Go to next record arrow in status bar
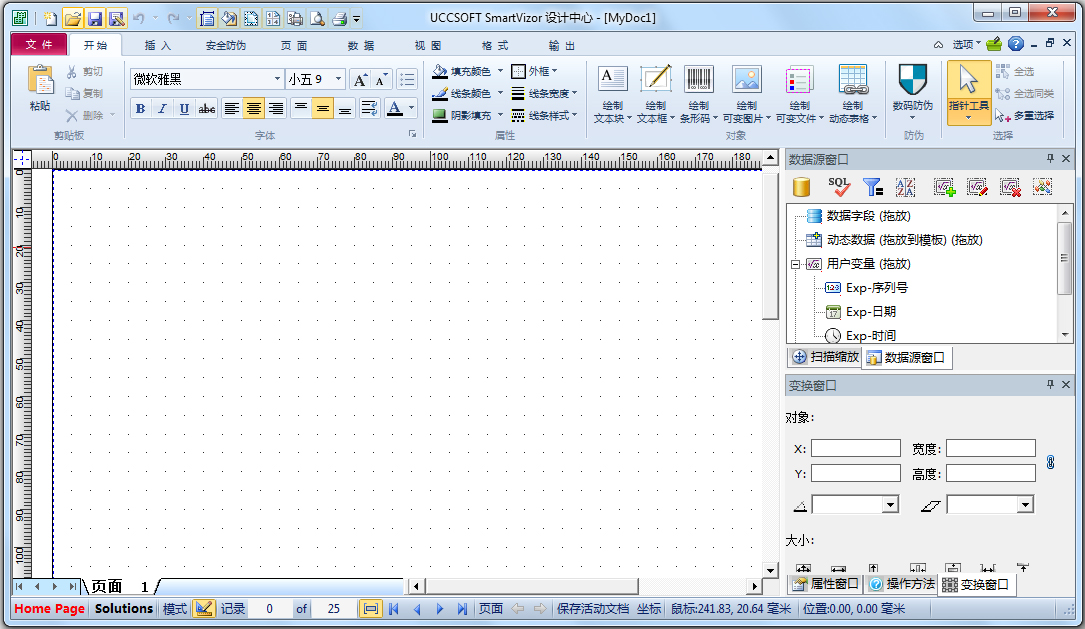This screenshot has height=629, width=1085. (439, 609)
